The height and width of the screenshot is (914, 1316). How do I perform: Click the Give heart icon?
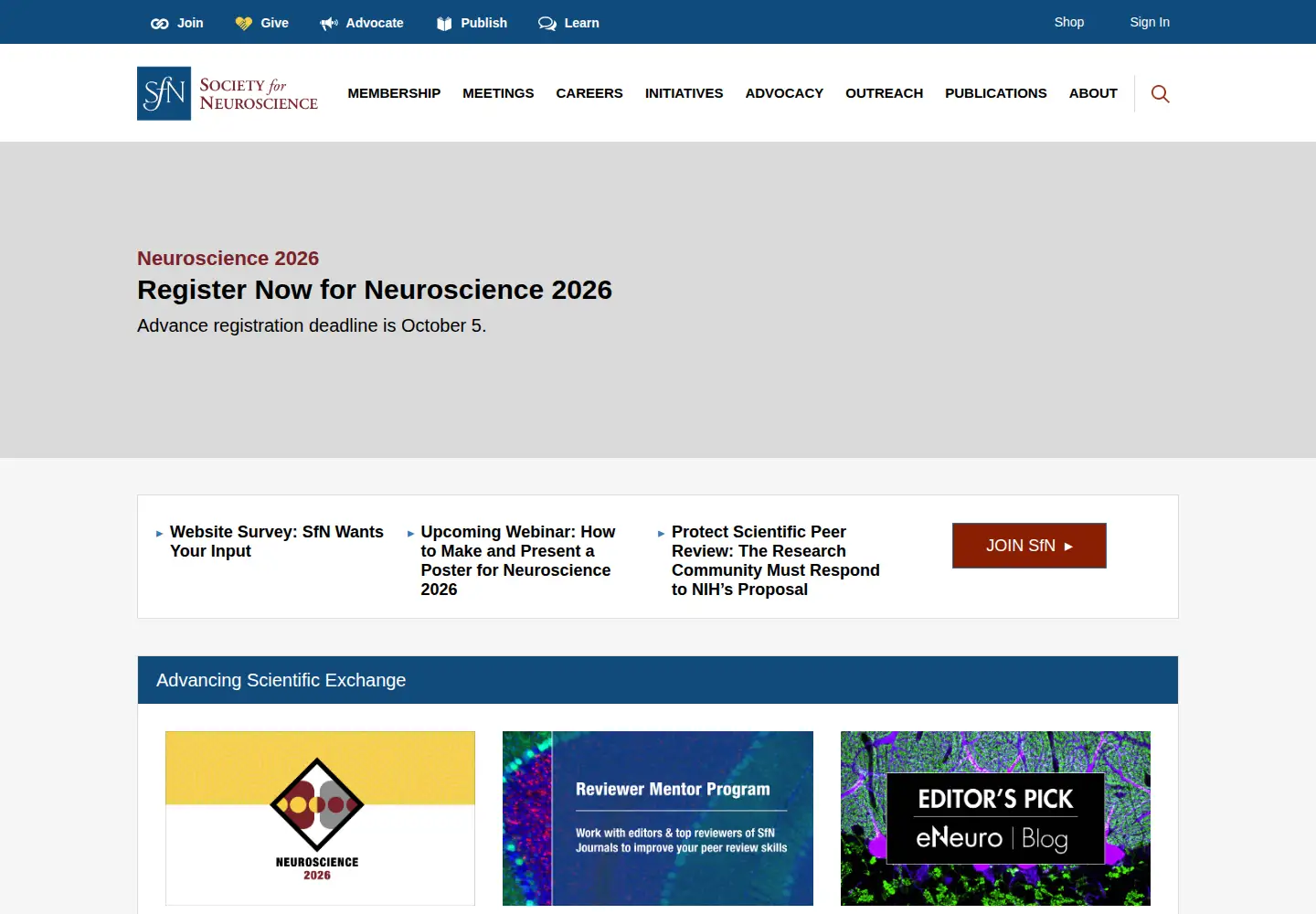tap(243, 24)
